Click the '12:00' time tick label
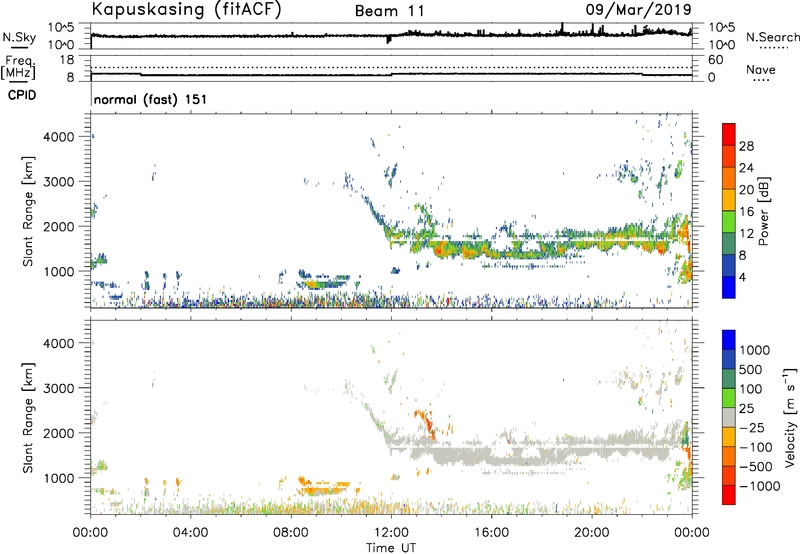Viewport: 800px width, 554px height. point(391,533)
